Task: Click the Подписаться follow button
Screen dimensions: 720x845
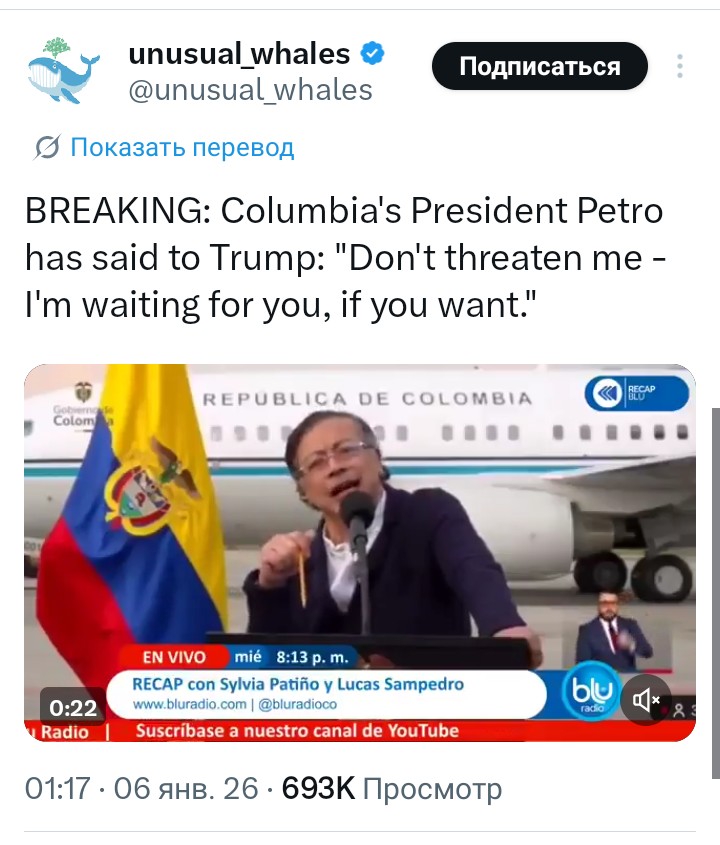Action: [539, 66]
